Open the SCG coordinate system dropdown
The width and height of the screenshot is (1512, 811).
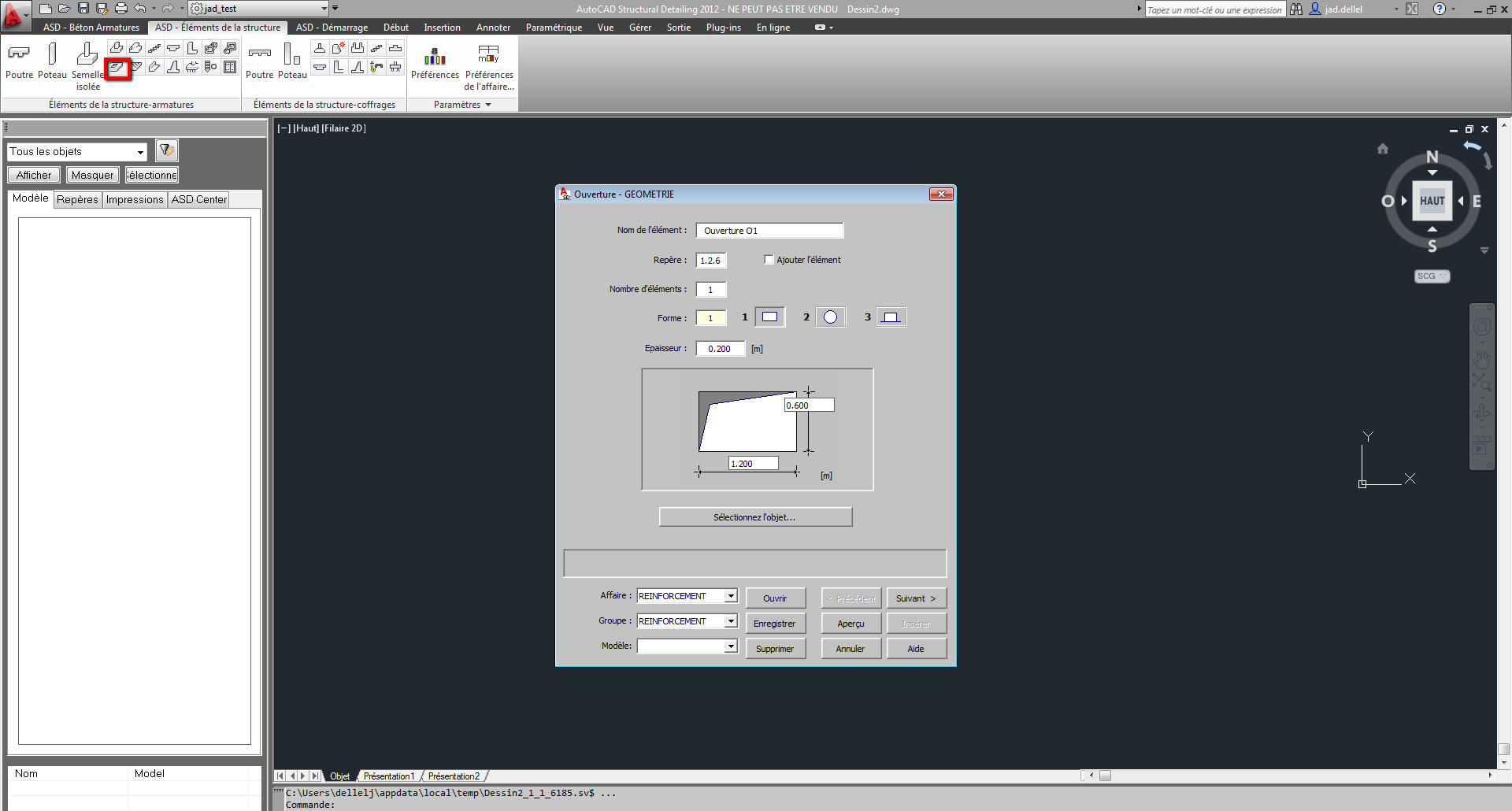point(1432,276)
